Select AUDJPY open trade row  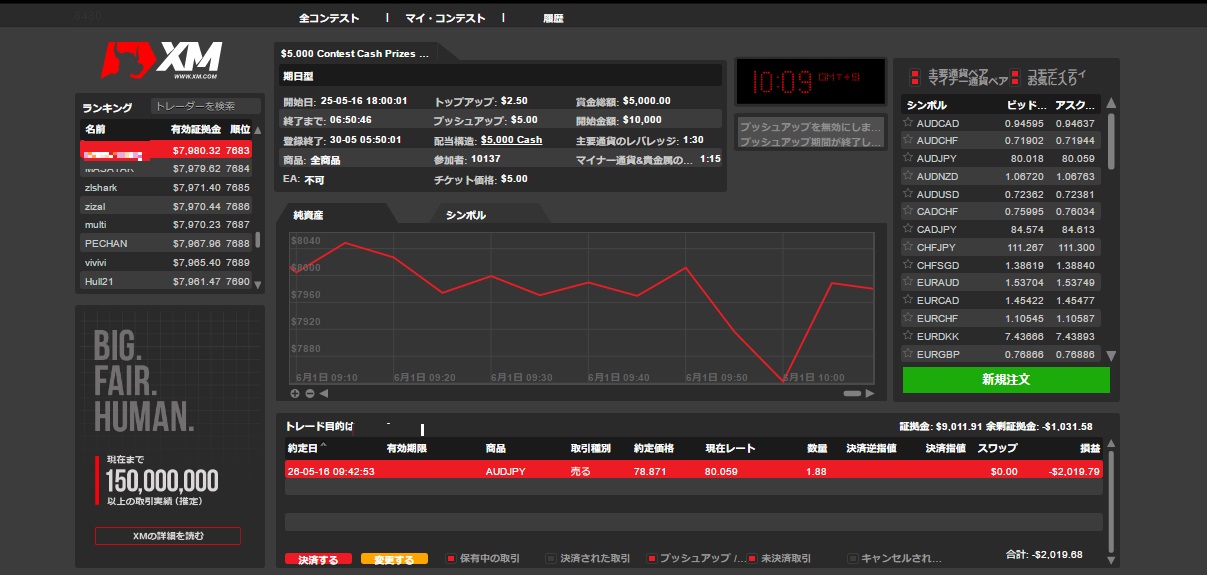(693, 471)
